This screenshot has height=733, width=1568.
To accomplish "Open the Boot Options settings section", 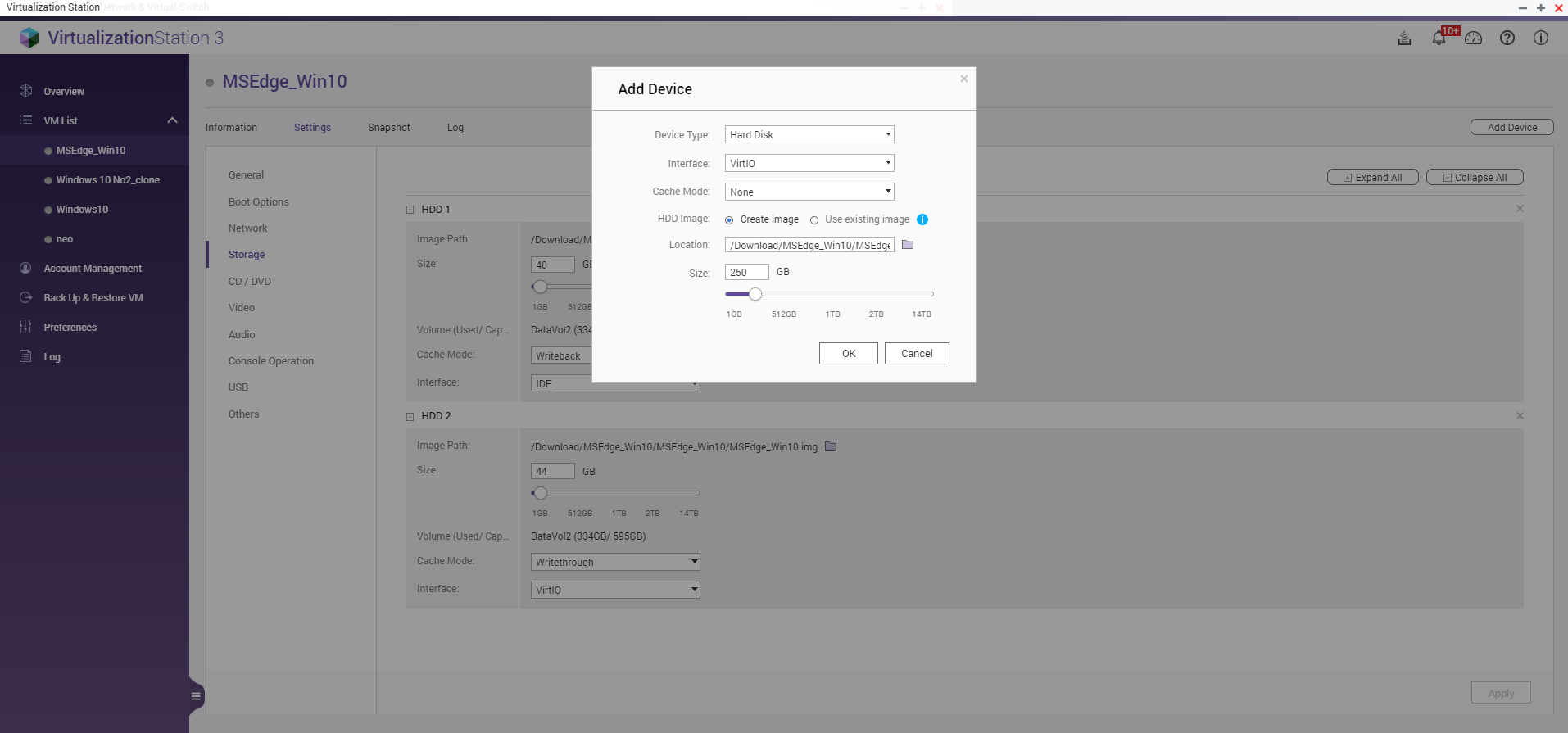I will (259, 201).
